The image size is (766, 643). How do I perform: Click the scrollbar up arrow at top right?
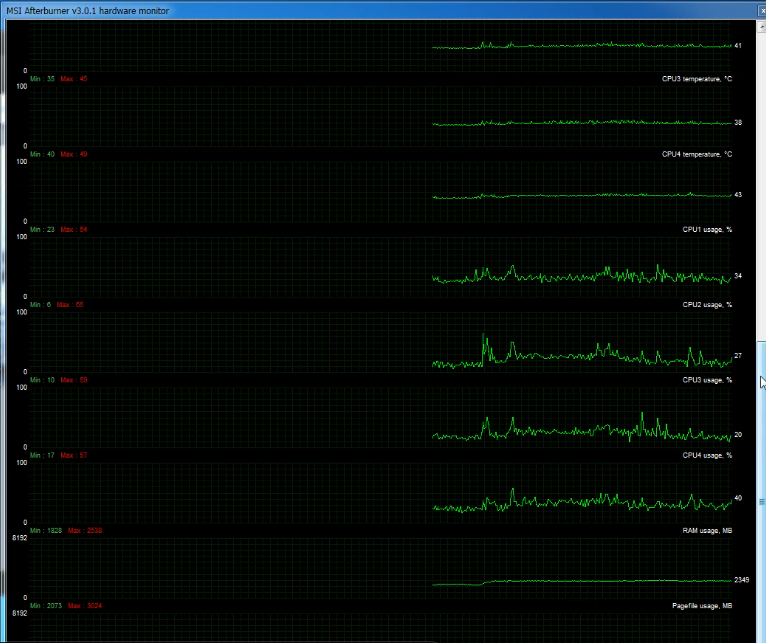coord(762,26)
